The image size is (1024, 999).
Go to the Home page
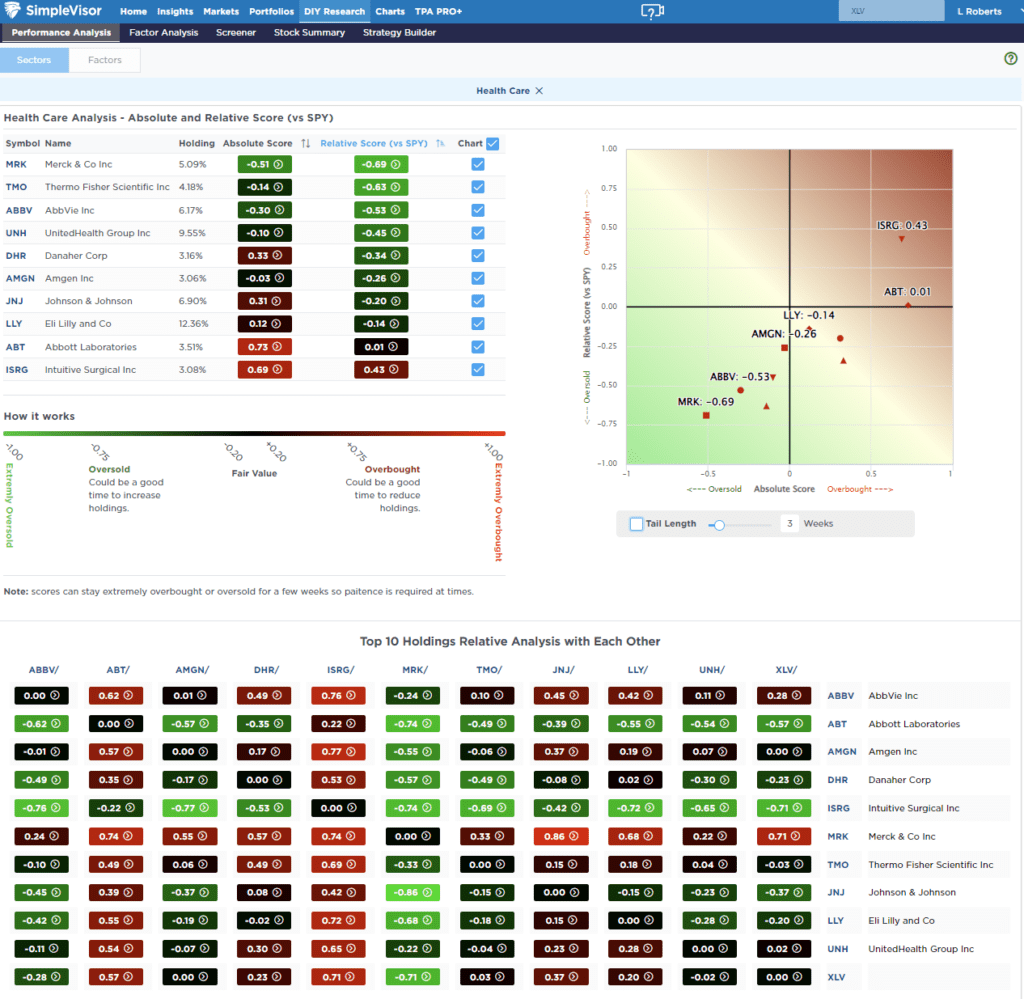133,11
